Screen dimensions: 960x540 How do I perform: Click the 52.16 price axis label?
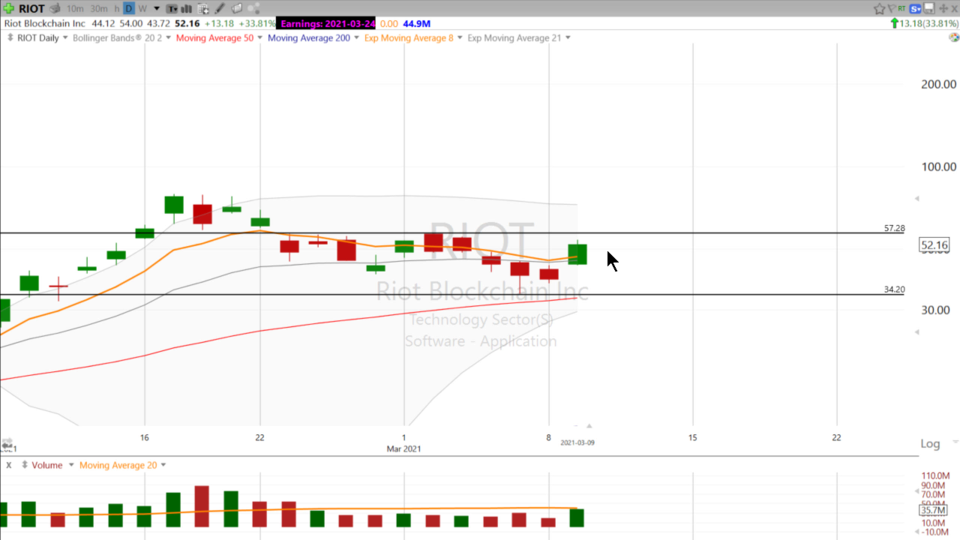coord(934,246)
